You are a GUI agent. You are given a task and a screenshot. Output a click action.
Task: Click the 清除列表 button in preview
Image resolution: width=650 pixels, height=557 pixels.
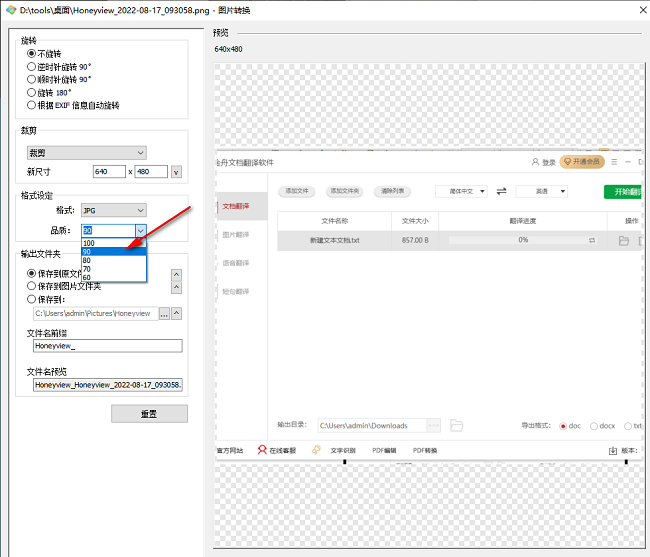393,191
